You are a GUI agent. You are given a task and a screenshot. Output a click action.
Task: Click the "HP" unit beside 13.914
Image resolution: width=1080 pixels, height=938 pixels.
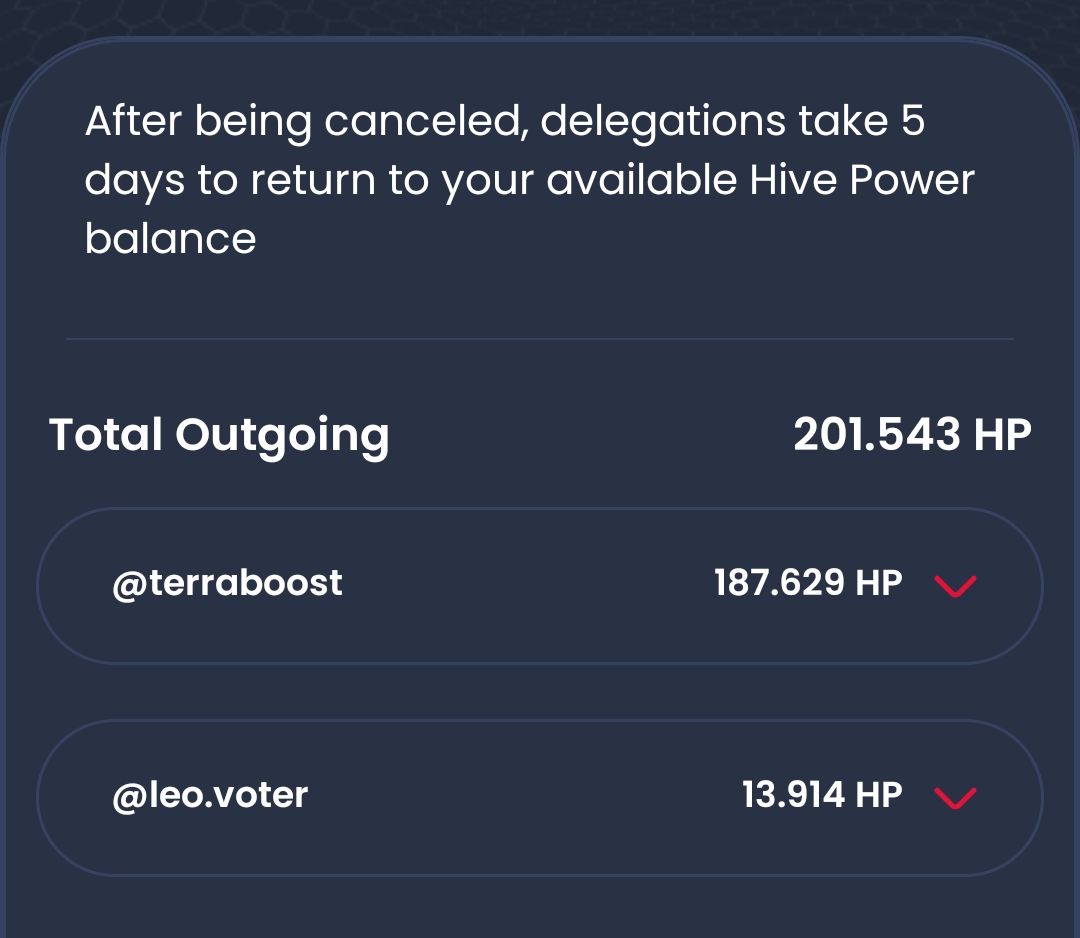[x=879, y=795]
